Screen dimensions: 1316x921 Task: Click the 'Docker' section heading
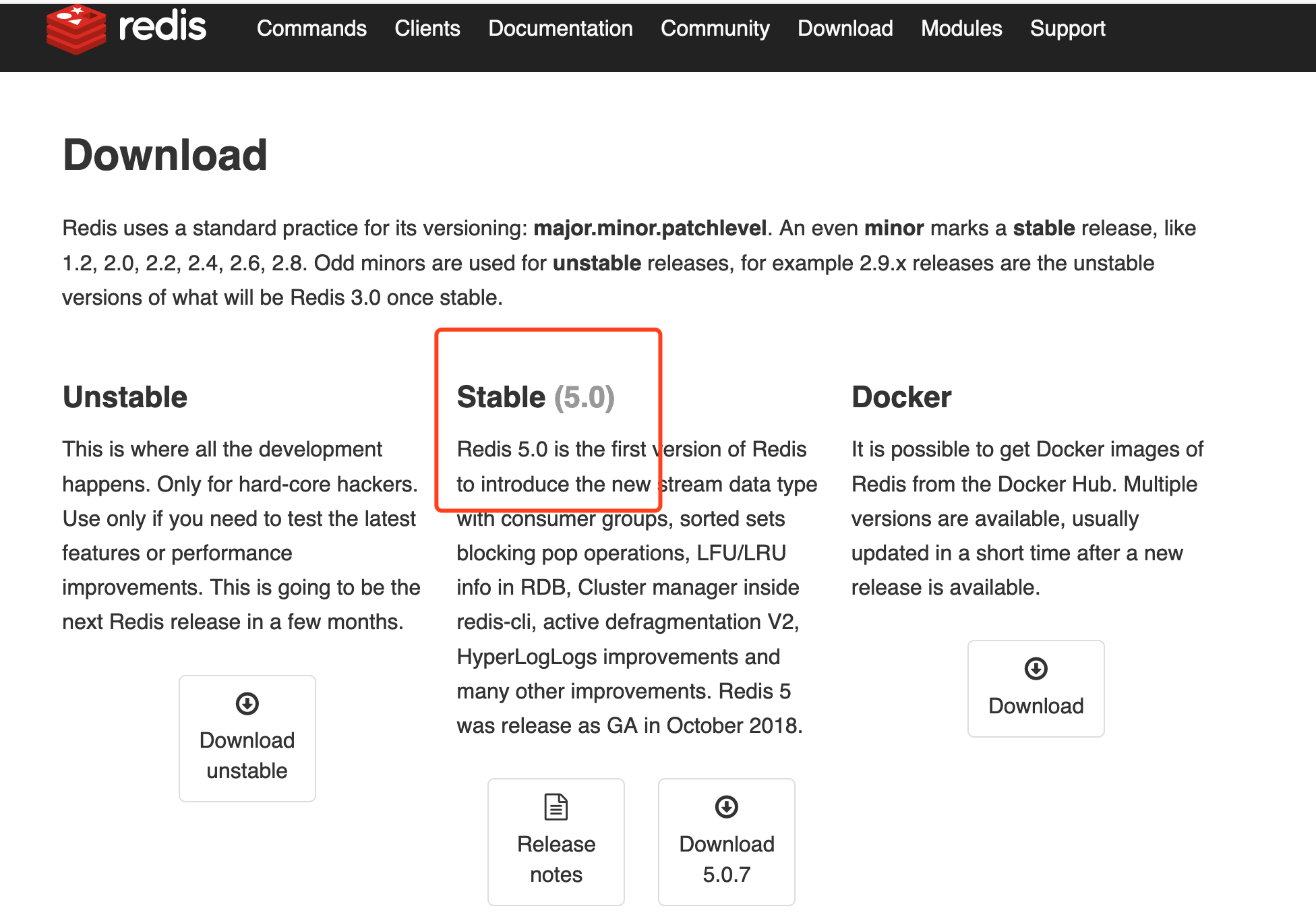(901, 397)
